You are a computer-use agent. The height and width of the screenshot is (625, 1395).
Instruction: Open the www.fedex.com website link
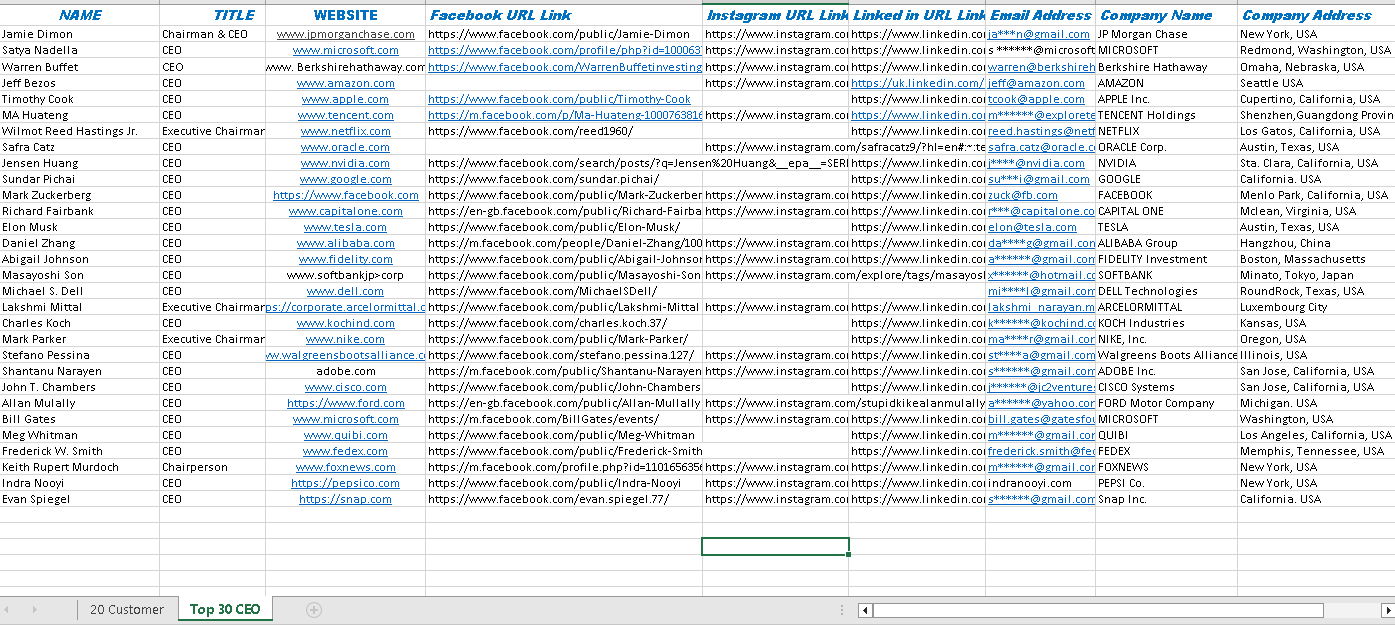(x=346, y=451)
